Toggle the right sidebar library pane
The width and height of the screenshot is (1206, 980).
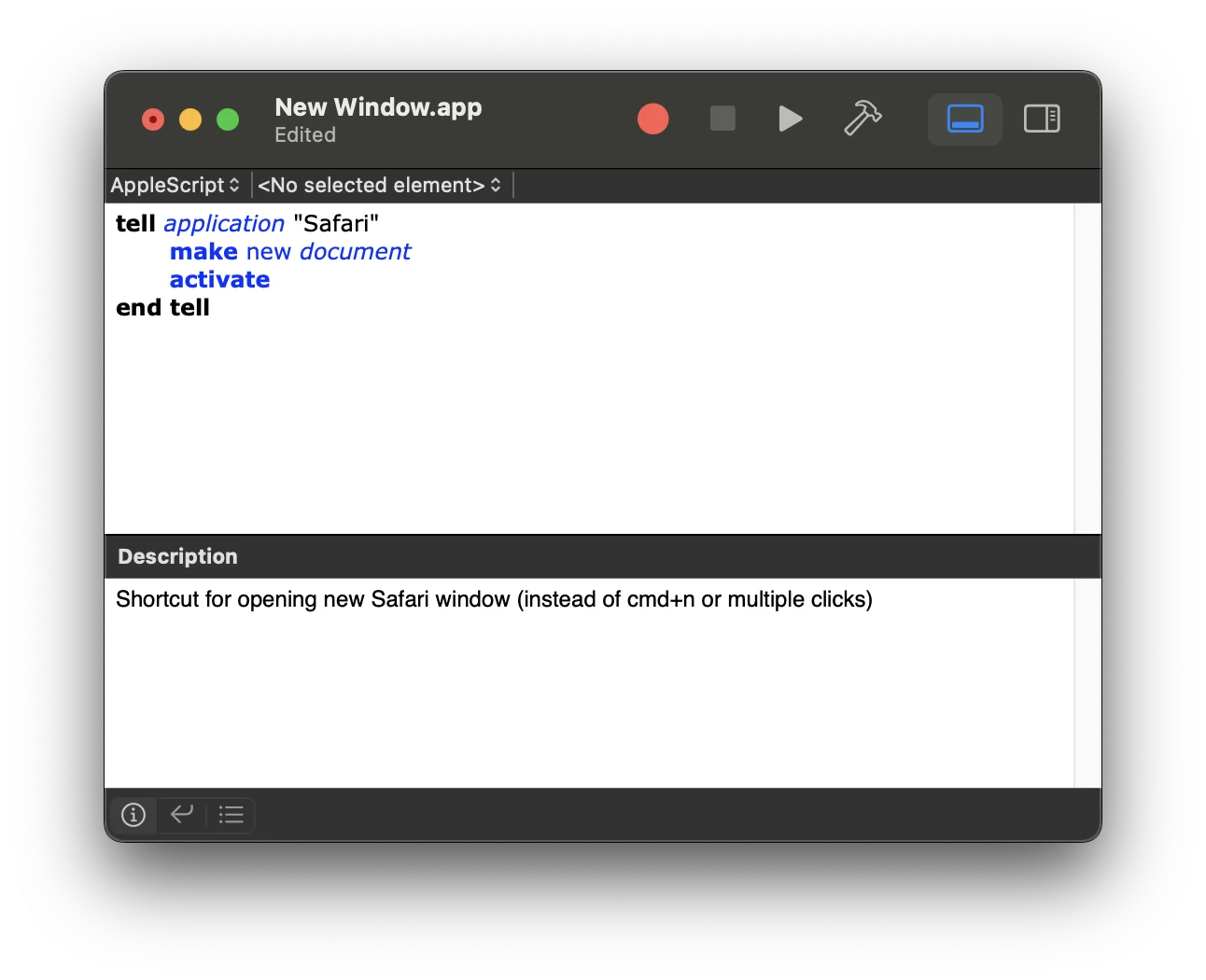pos(1042,119)
